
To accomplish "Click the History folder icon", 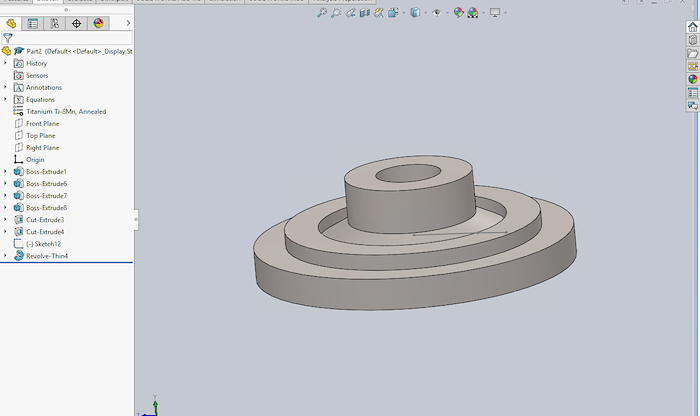I will click(x=18, y=63).
